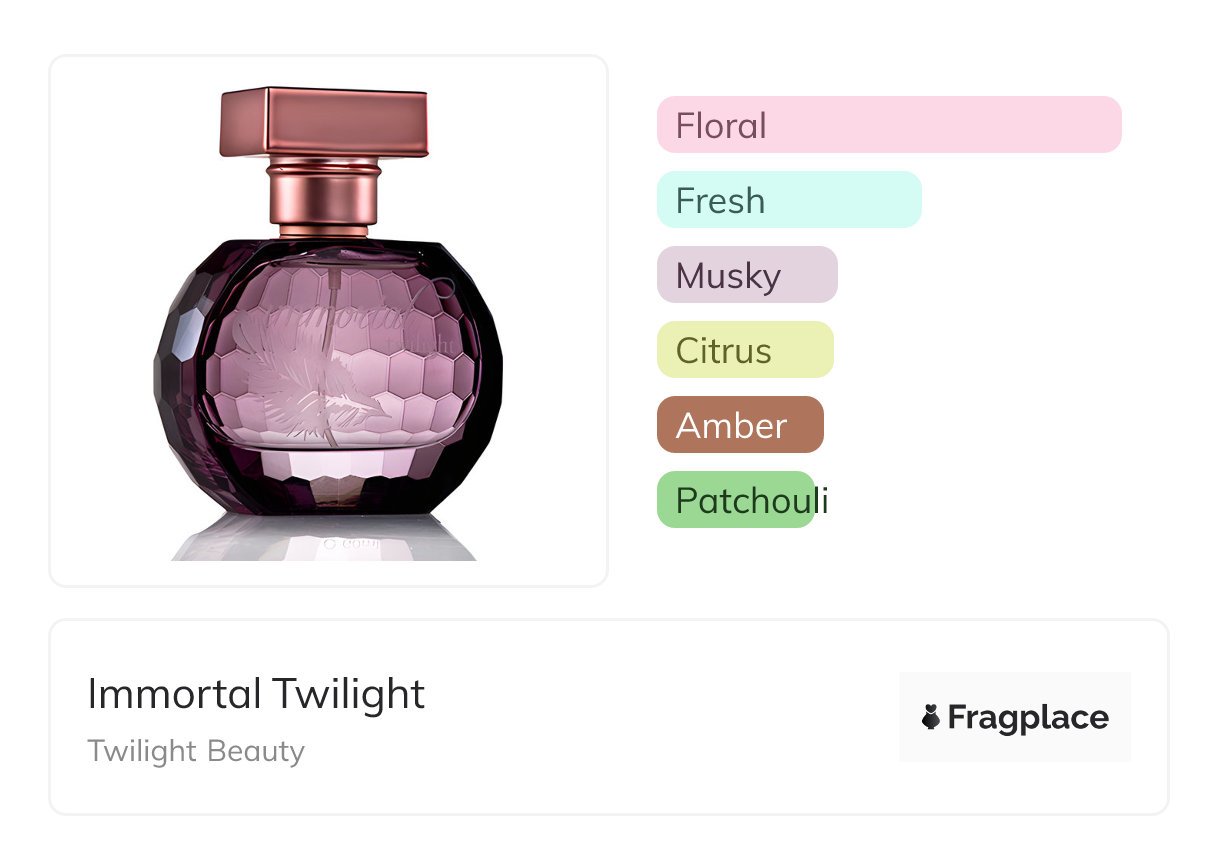Click the bottle's dark faceted left edge
This screenshot has width=1218, height=864.
click(175, 370)
